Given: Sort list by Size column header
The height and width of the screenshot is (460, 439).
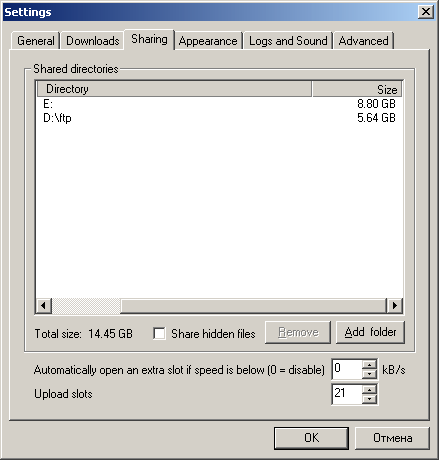Looking at the screenshot, I should pos(357,89).
